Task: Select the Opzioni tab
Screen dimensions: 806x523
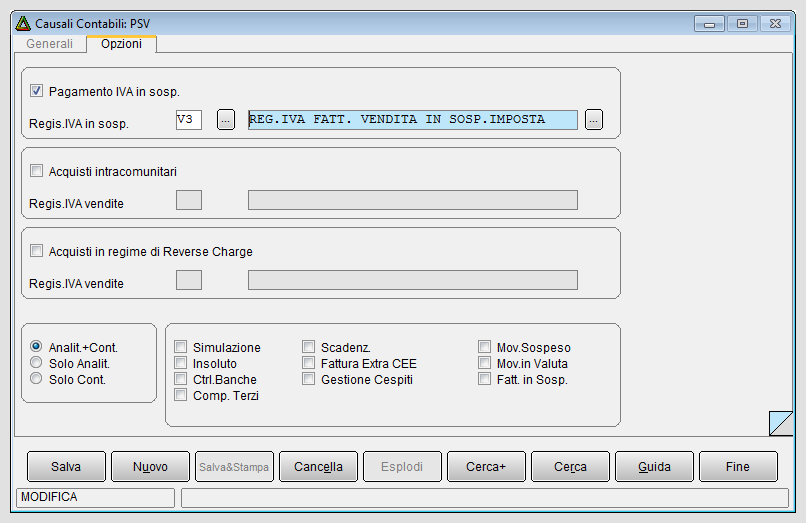Action: pos(121,44)
